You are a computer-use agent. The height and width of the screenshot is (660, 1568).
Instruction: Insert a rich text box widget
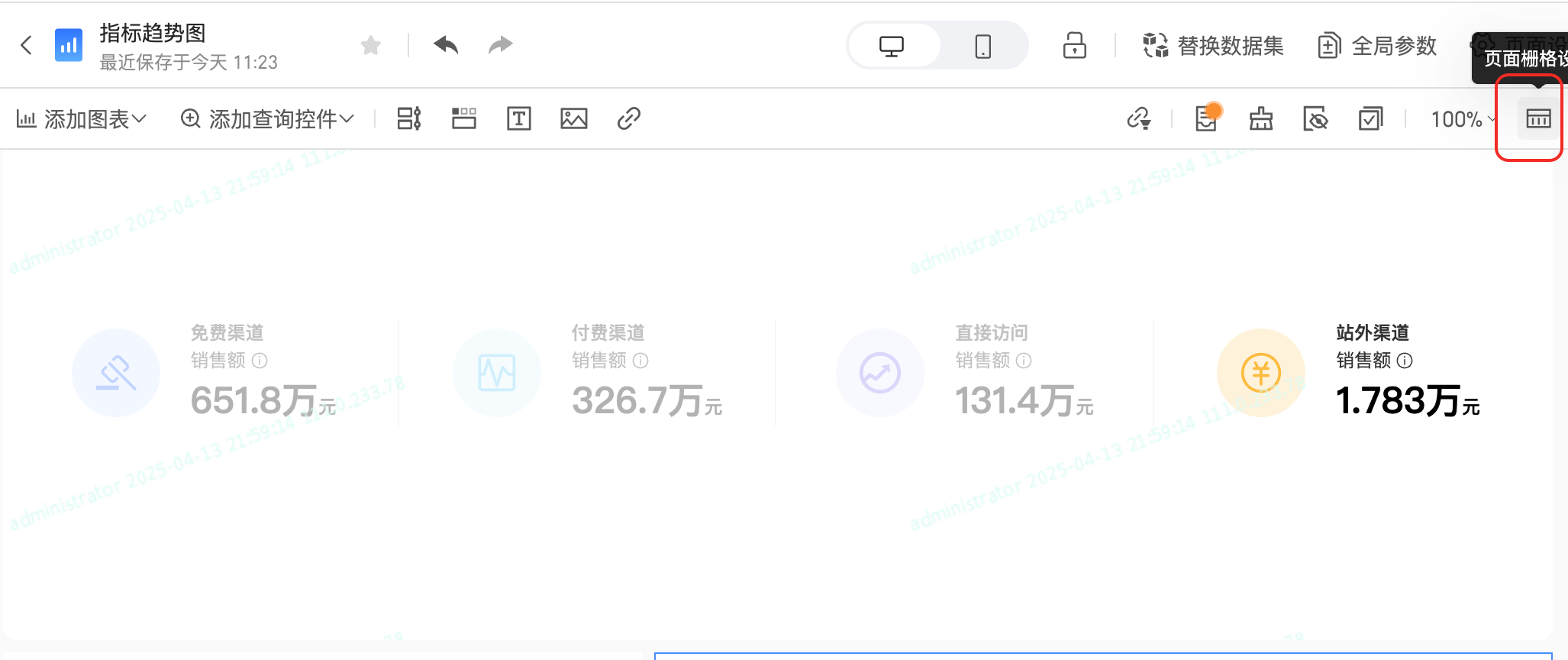519,119
